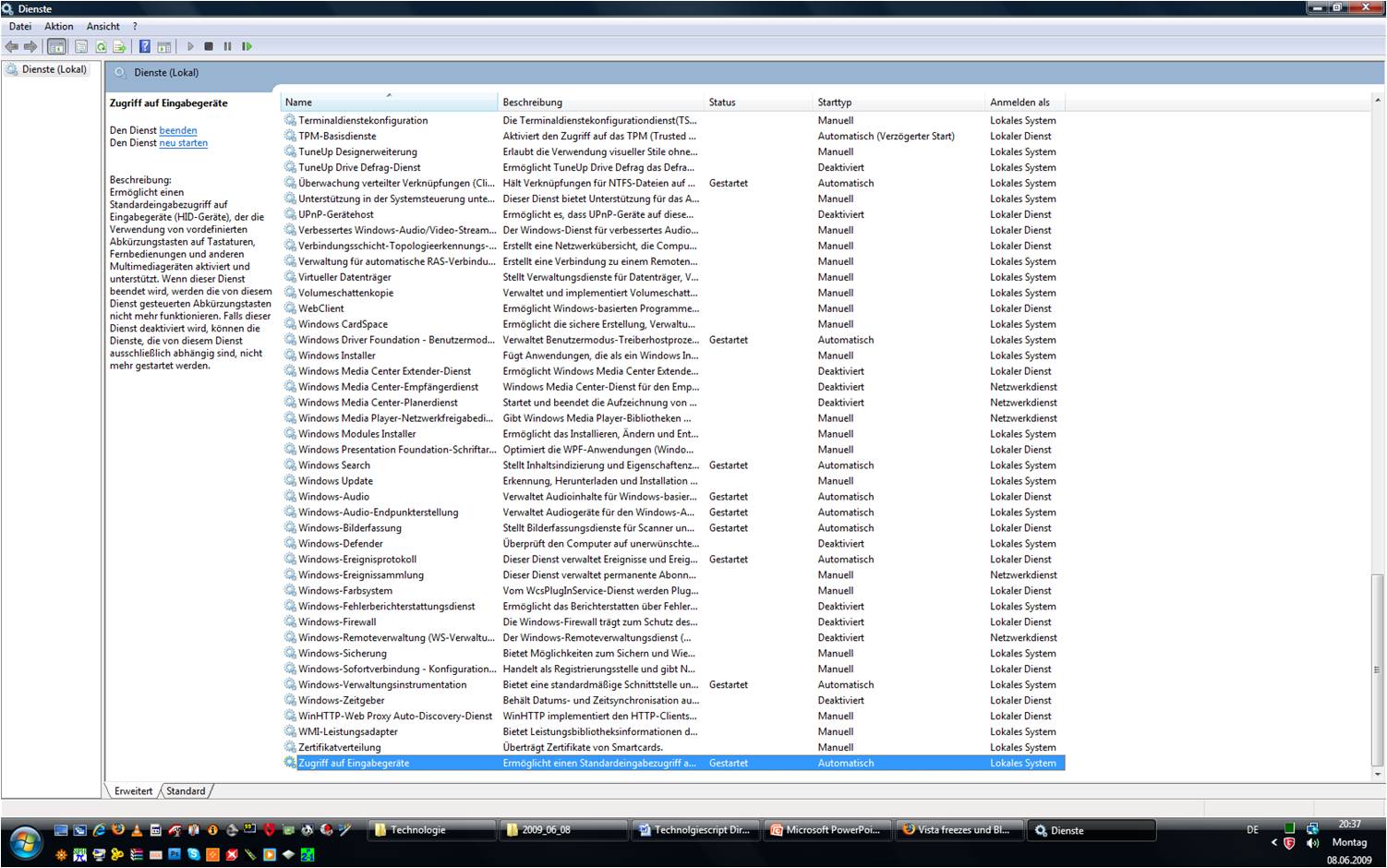Open the Windows Start orb
This screenshot has height=868, width=1387.
pos(26,843)
